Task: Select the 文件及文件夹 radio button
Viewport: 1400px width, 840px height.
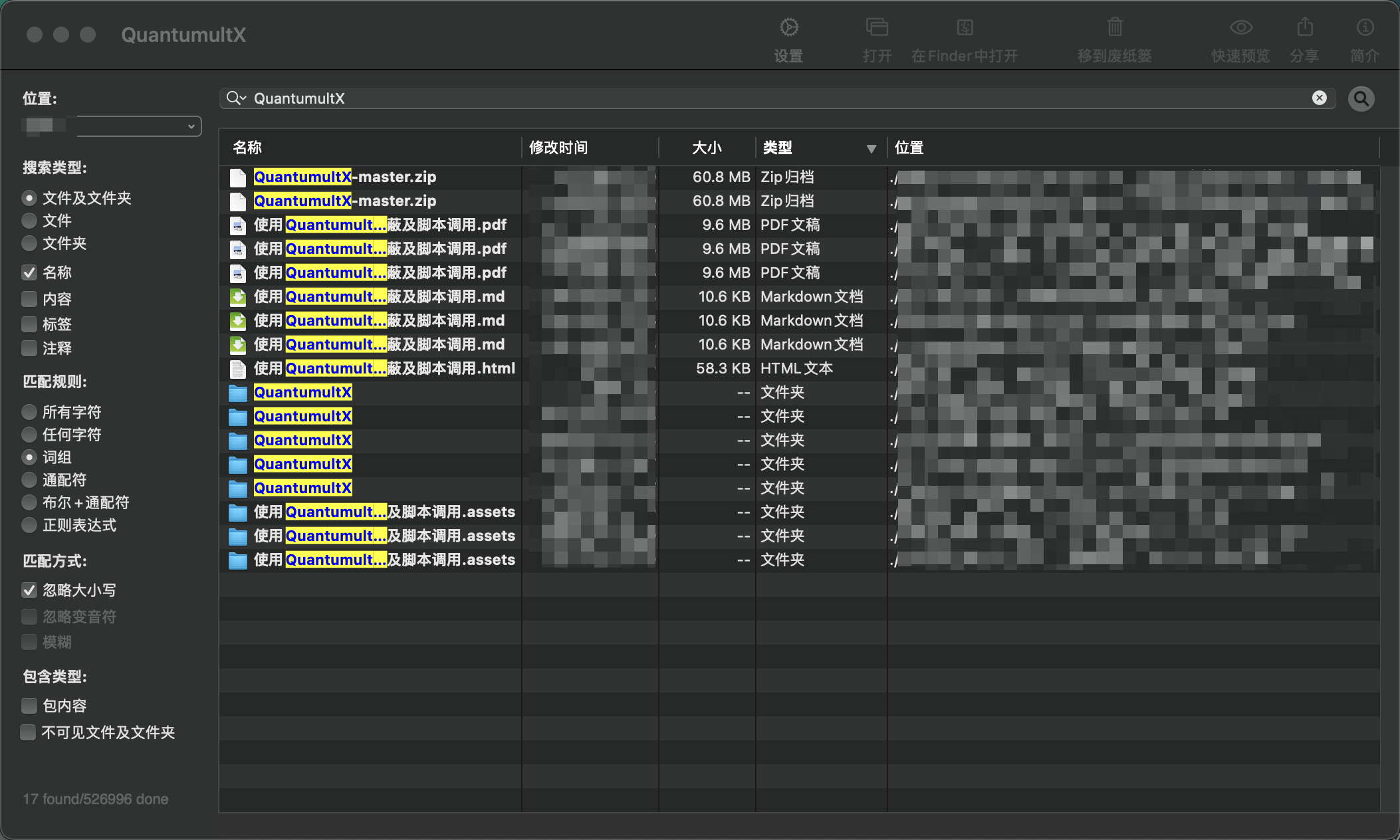Action: click(29, 198)
